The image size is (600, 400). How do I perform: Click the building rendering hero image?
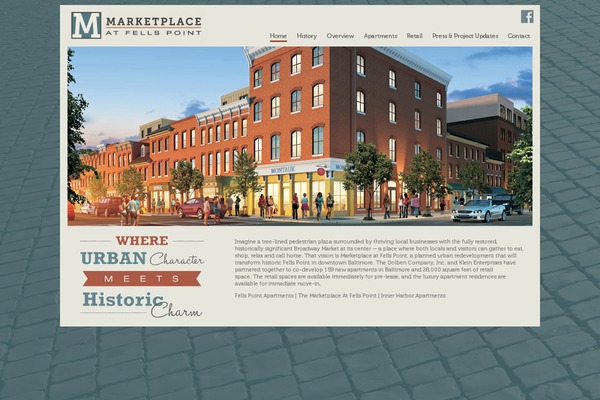pos(300,136)
